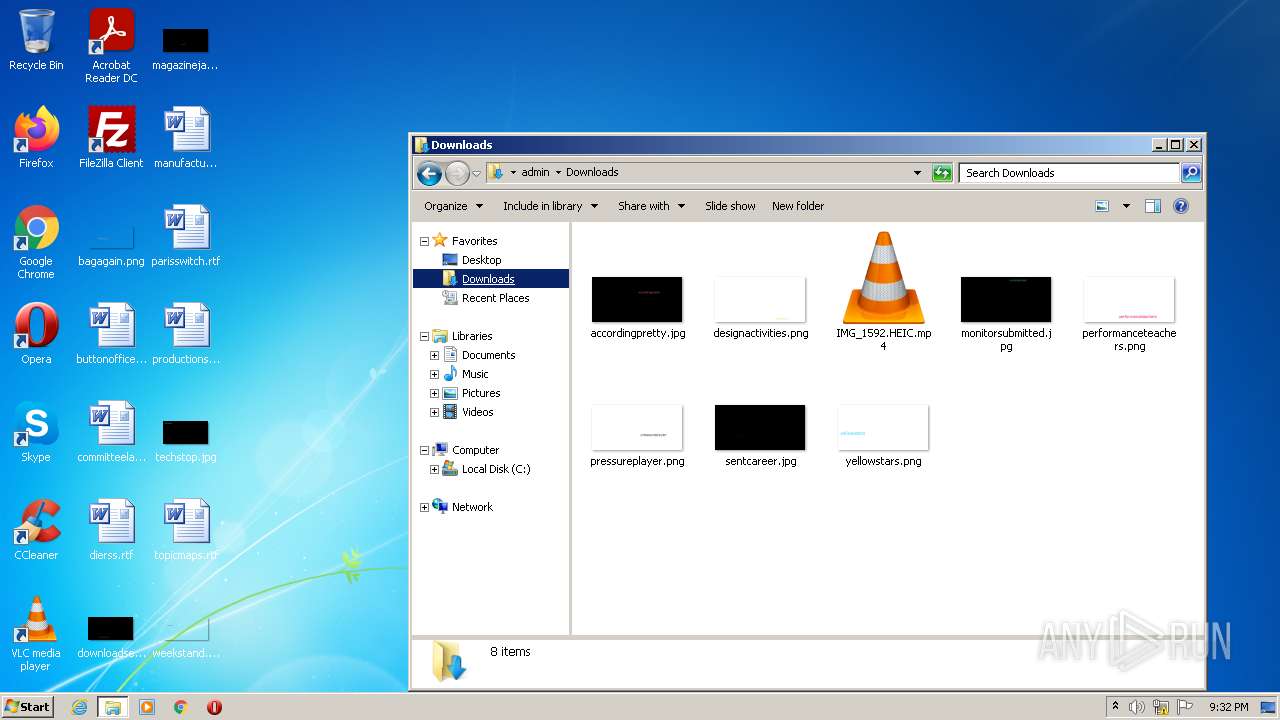
Task: Open Internet Explorer from the taskbar
Action: (x=80, y=707)
